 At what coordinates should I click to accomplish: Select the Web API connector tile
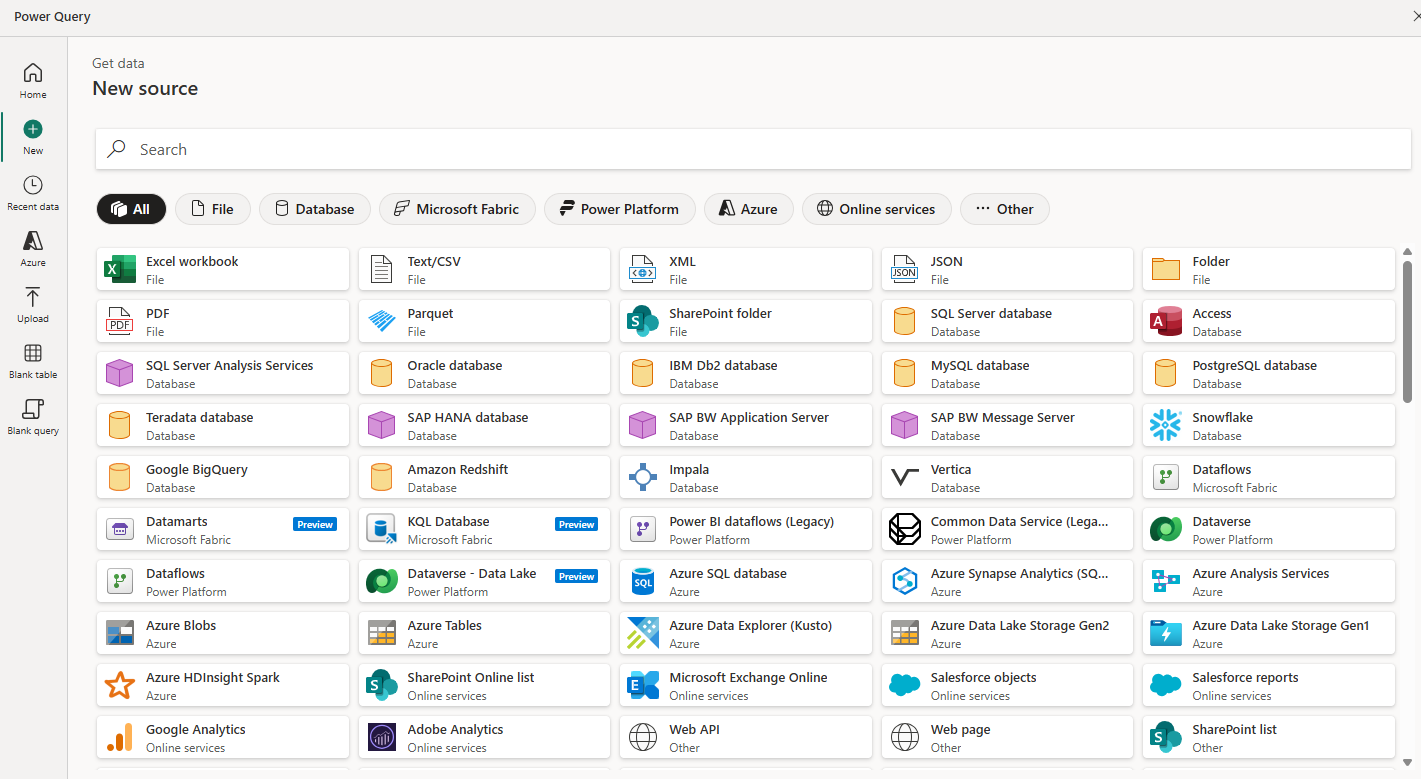745,736
